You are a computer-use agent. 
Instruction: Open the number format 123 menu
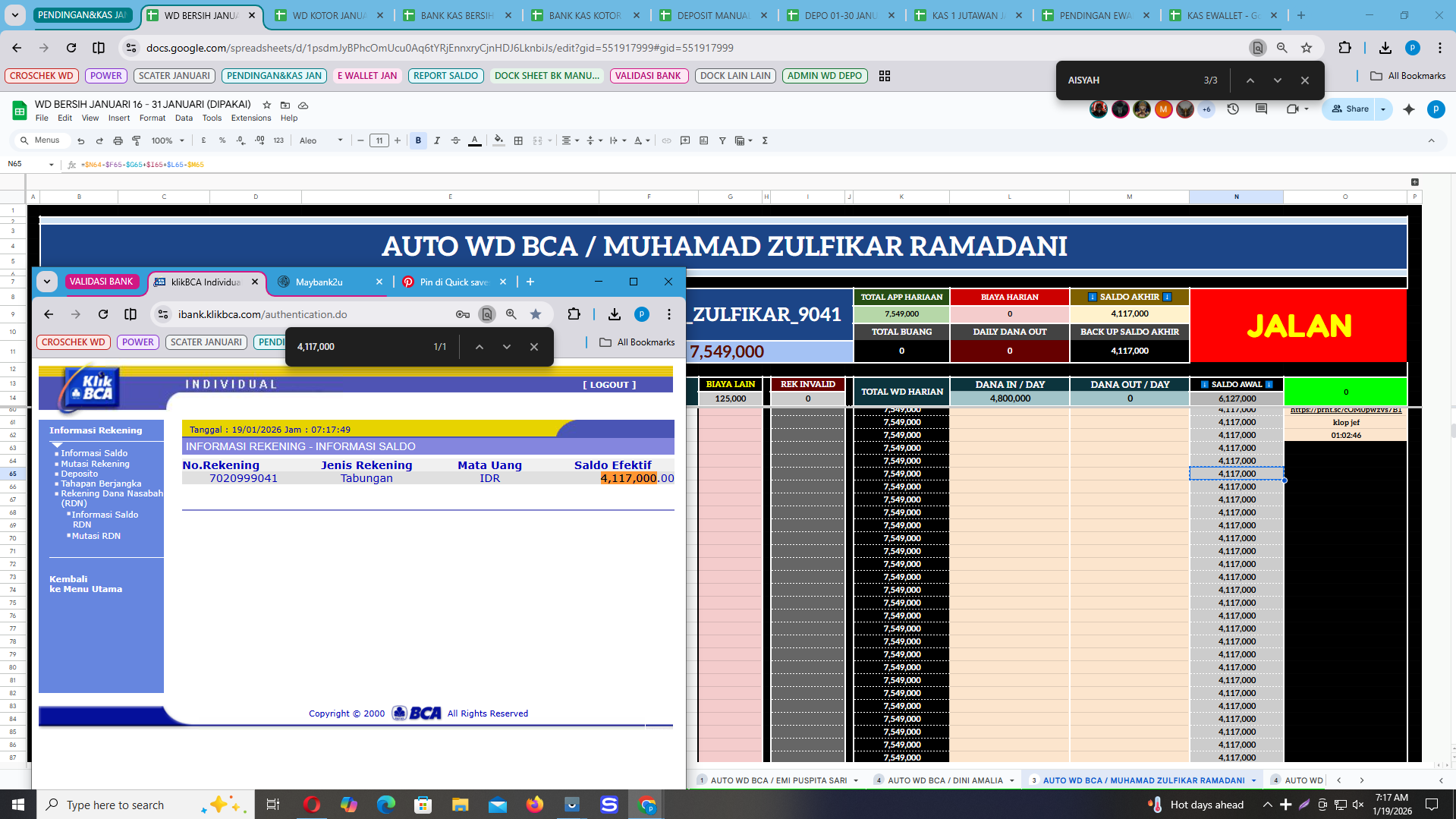click(278, 140)
